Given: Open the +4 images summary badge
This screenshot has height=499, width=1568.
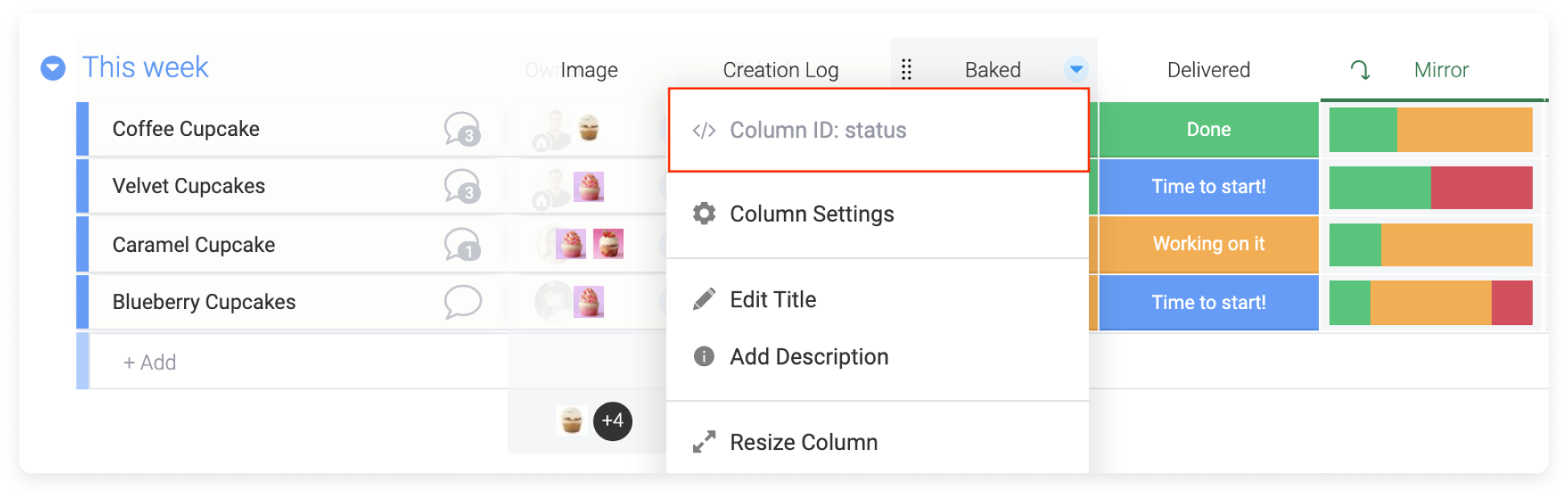Looking at the screenshot, I should [613, 421].
